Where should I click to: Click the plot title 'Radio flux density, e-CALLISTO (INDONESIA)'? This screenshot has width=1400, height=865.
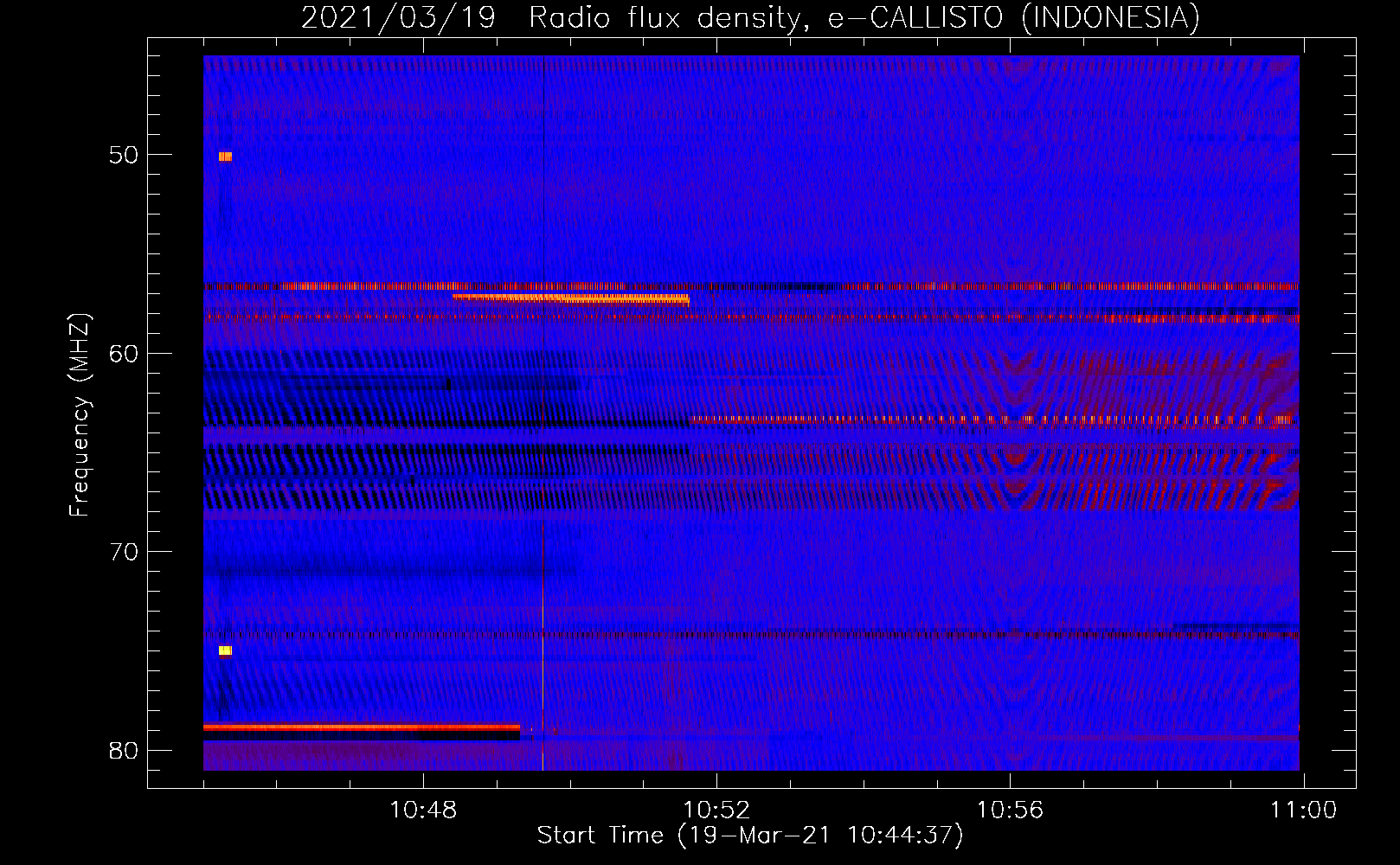click(864, 17)
